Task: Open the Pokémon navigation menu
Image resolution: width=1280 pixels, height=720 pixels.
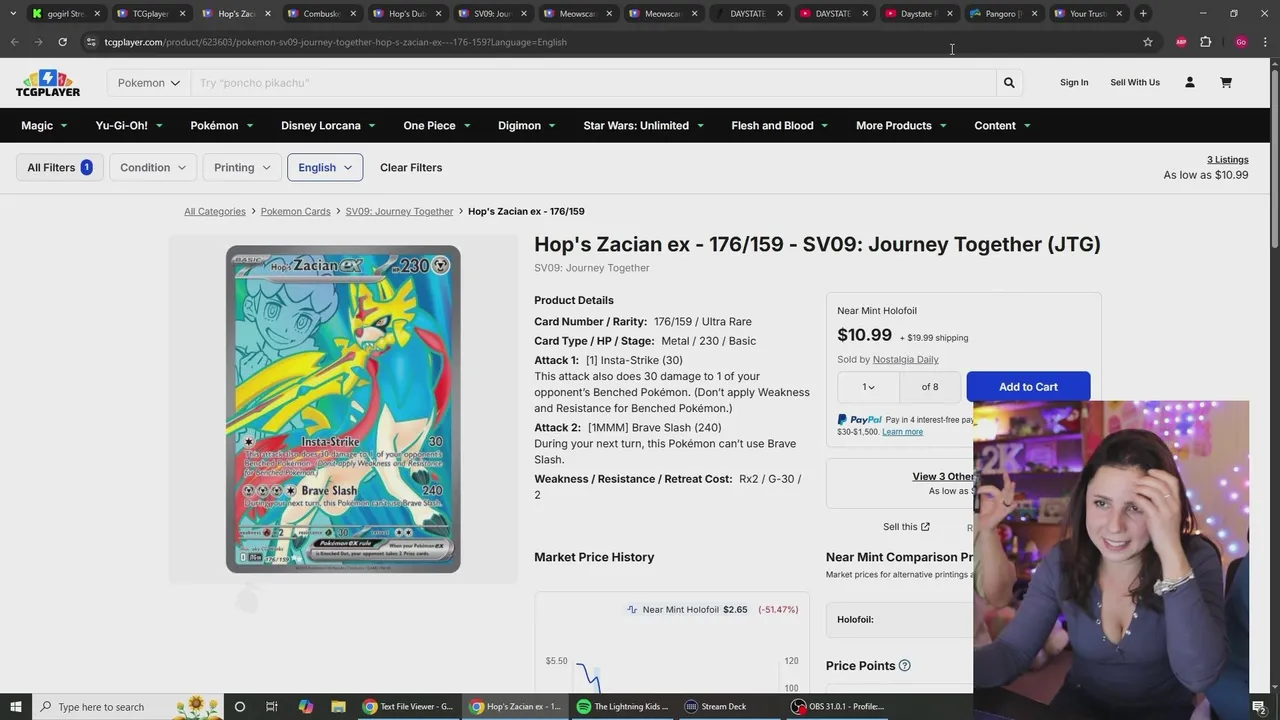Action: [x=222, y=125]
